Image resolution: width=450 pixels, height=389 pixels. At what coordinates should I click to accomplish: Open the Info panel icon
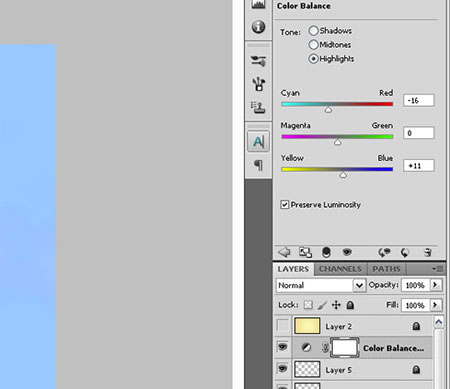tap(258, 27)
